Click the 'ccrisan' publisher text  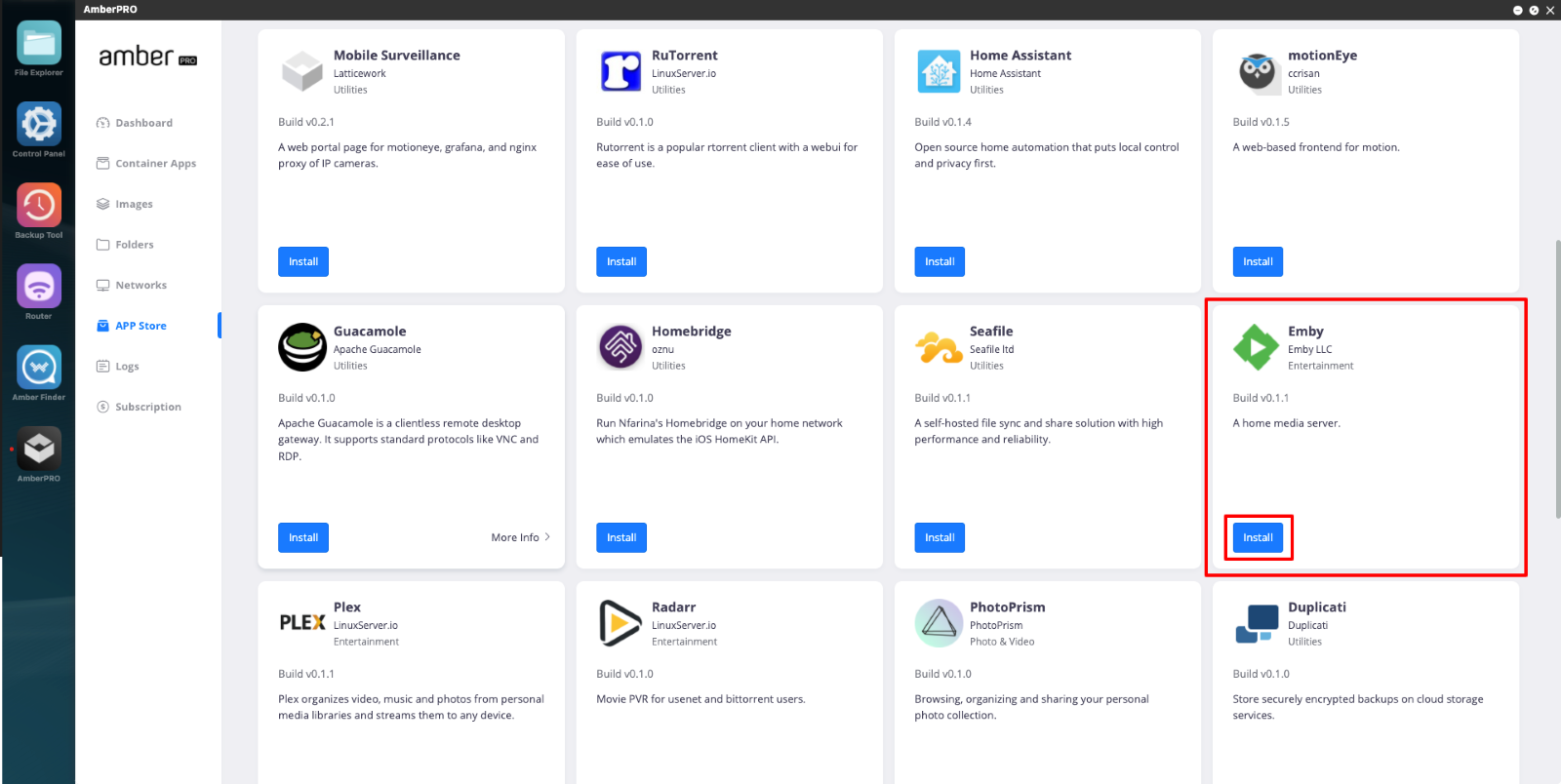[x=1303, y=73]
